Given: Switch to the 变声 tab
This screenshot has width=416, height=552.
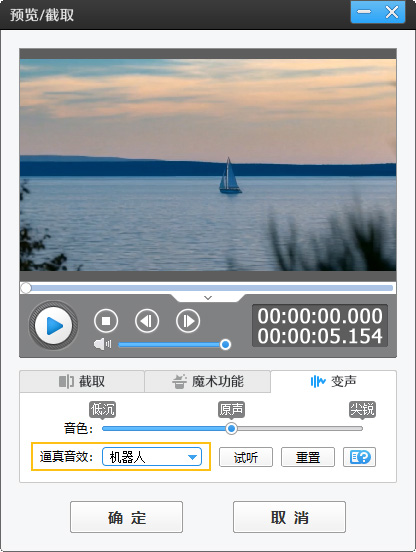Looking at the screenshot, I should coord(333,381).
